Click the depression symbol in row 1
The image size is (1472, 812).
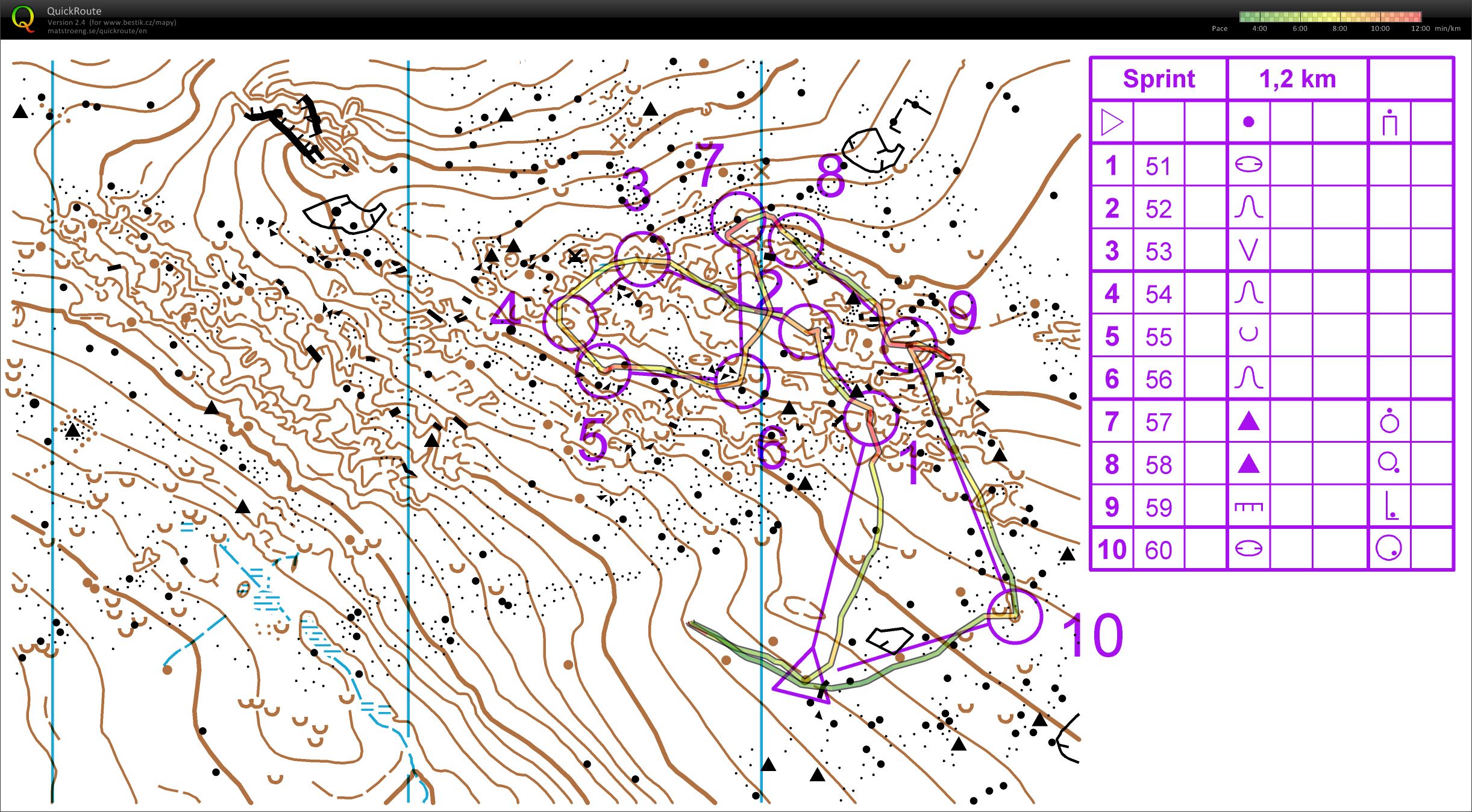tap(1248, 164)
